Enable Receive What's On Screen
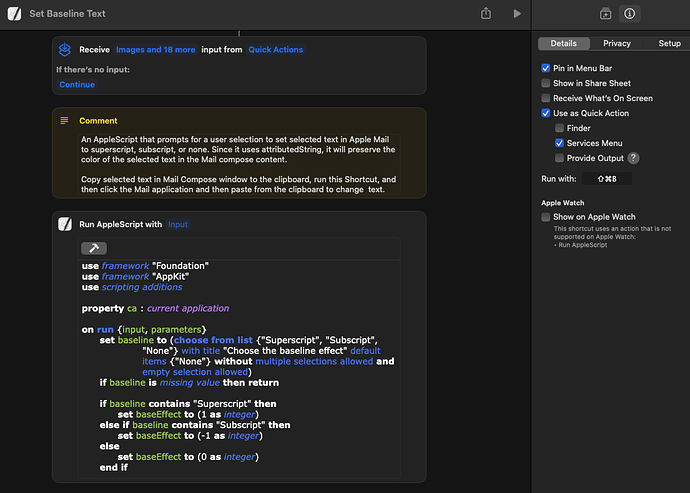 pyautogui.click(x=546, y=98)
